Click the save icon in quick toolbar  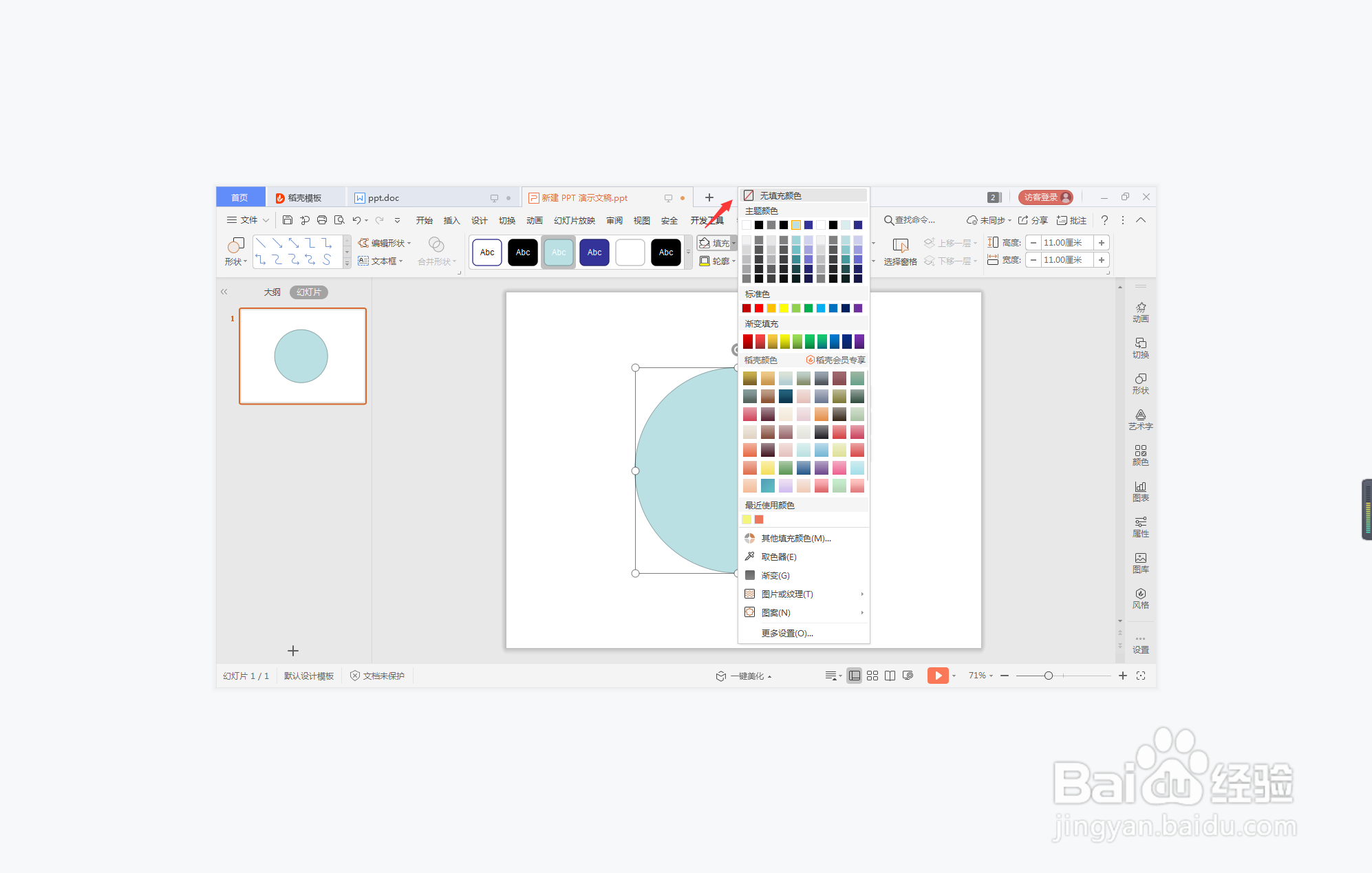click(x=288, y=220)
